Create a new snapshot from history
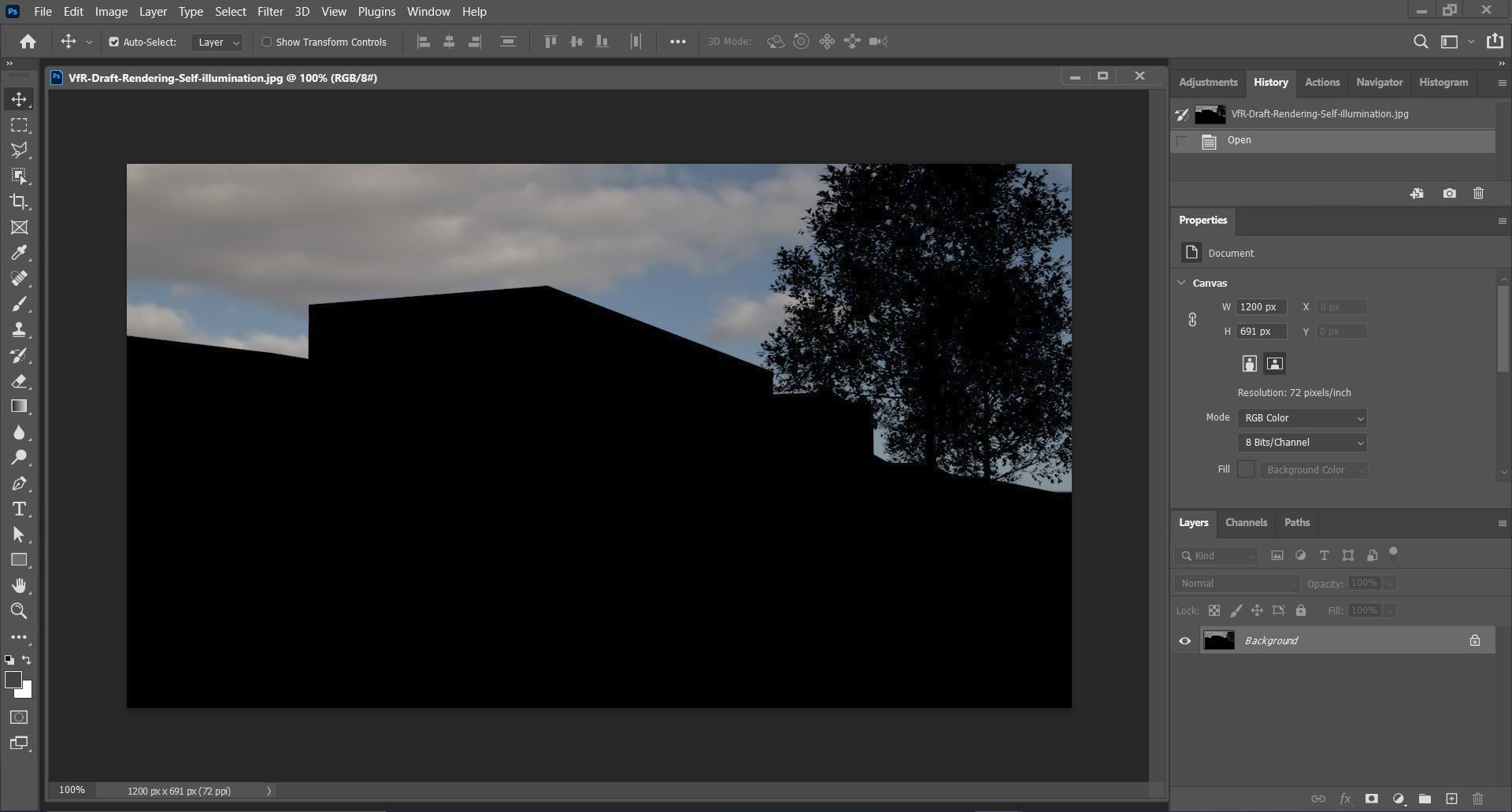Image resolution: width=1512 pixels, height=812 pixels. coord(1449,193)
